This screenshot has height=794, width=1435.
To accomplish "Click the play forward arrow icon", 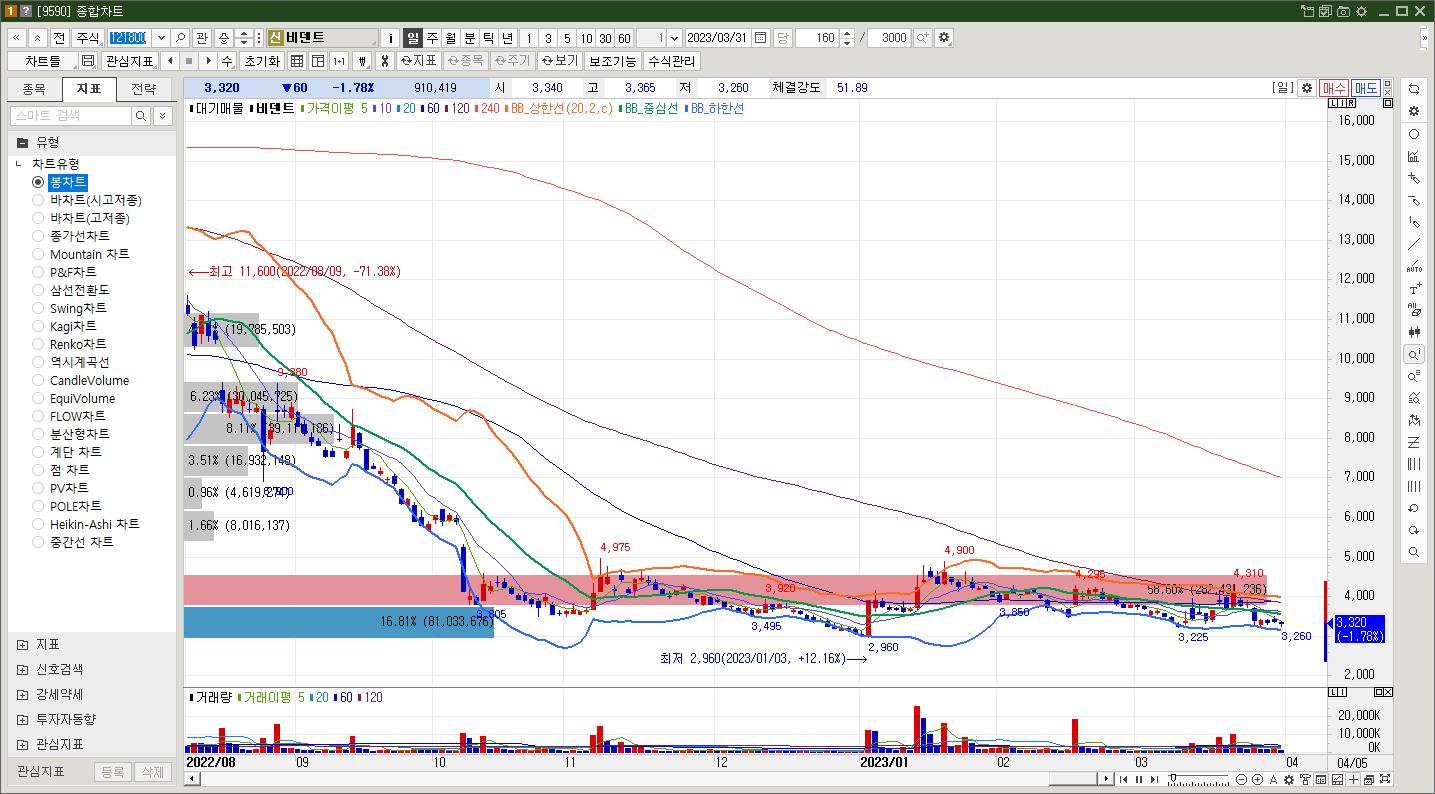I will [x=208, y=61].
